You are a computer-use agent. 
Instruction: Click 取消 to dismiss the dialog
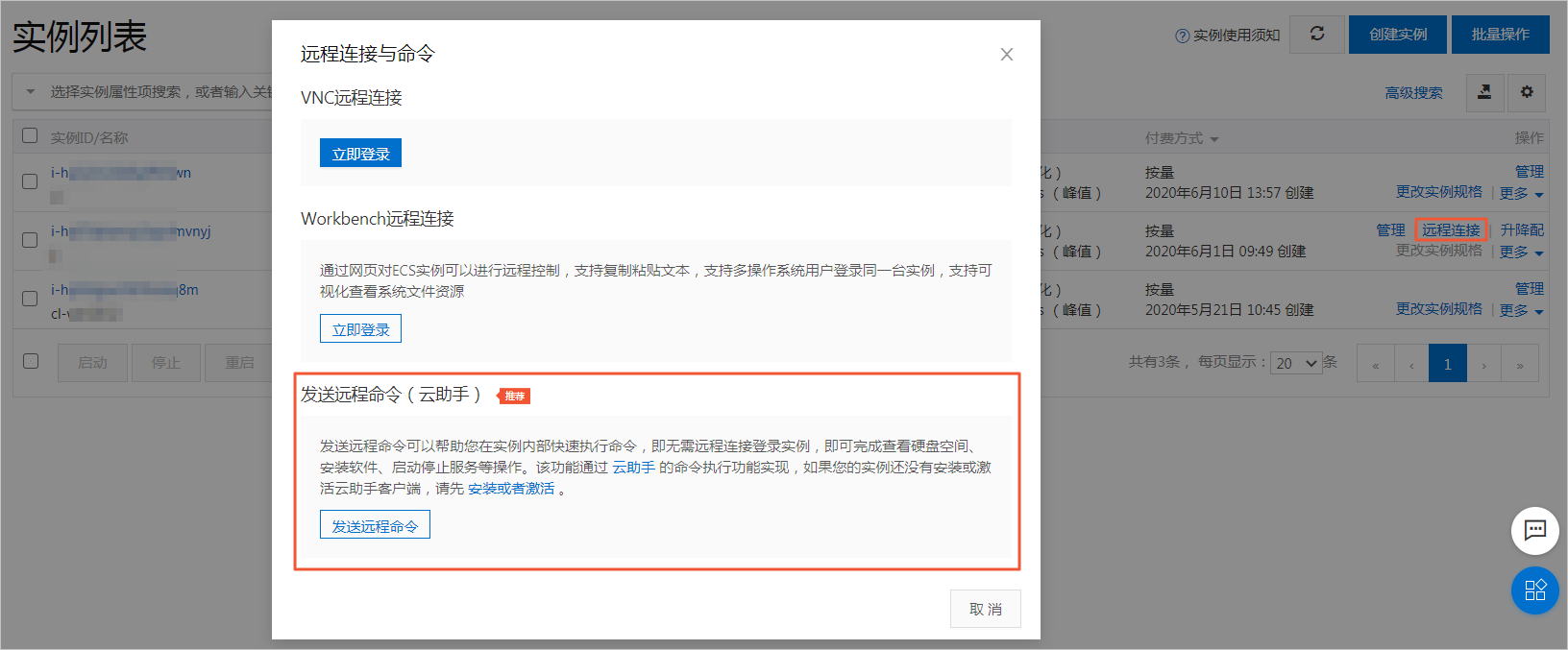point(985,609)
